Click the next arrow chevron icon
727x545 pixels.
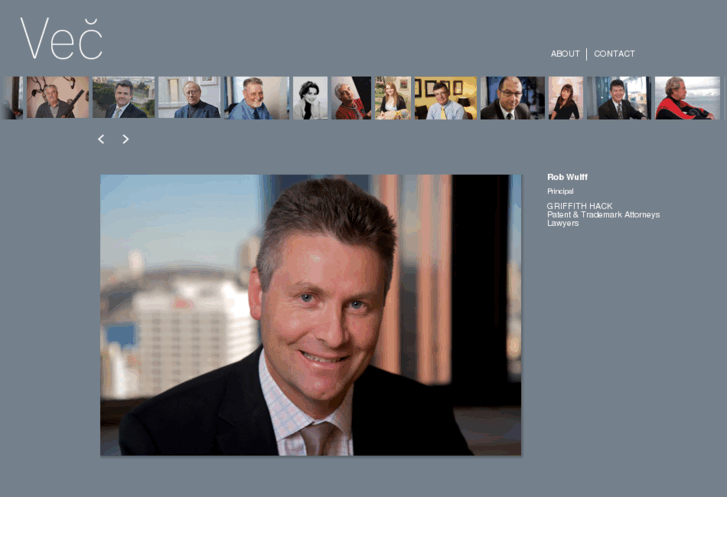tap(125, 139)
